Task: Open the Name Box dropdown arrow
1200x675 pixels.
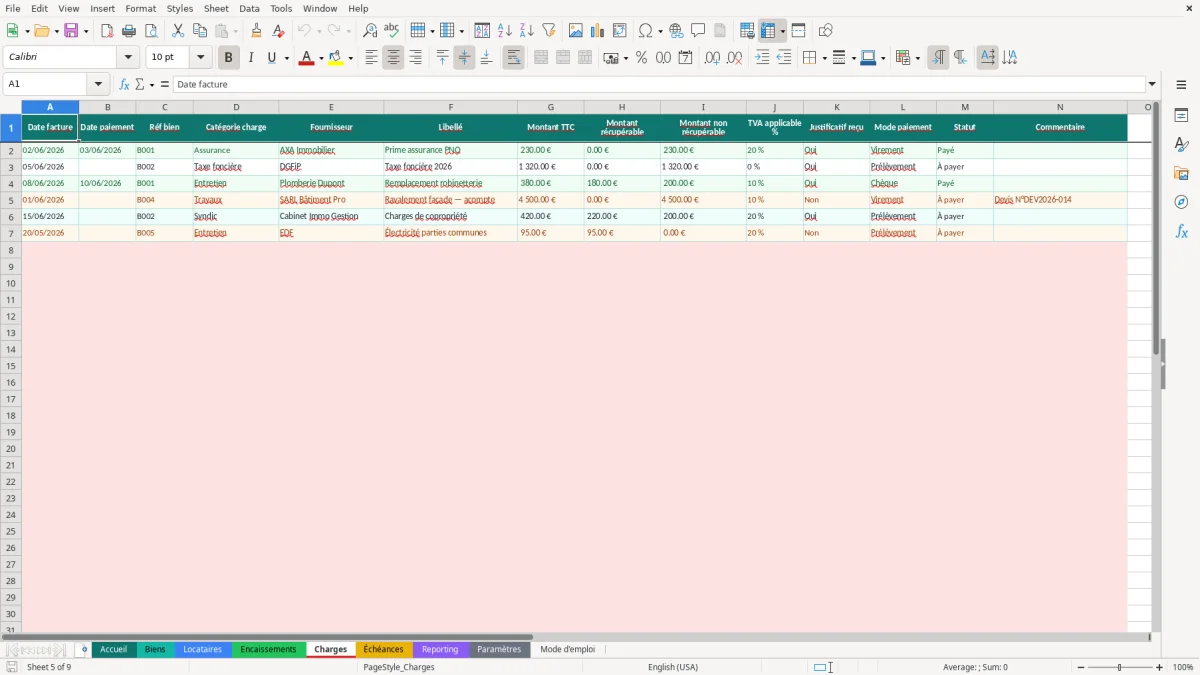Action: point(98,85)
